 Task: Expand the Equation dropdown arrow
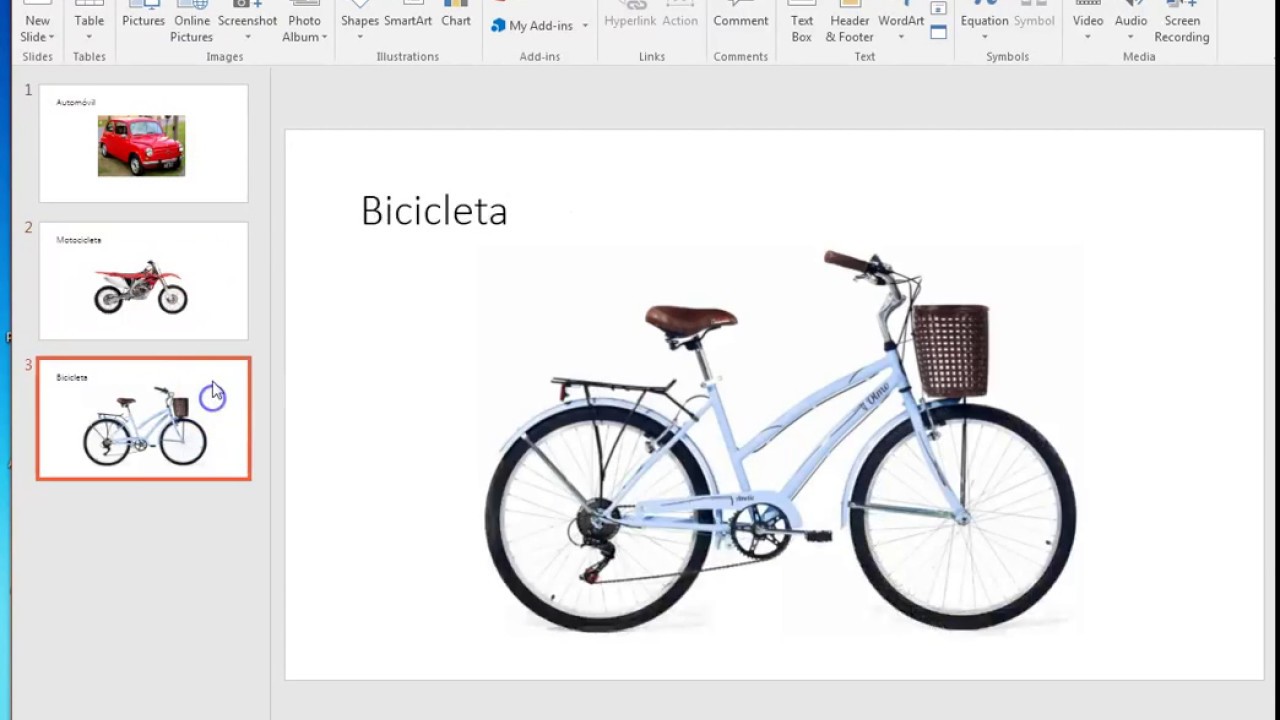click(984, 38)
